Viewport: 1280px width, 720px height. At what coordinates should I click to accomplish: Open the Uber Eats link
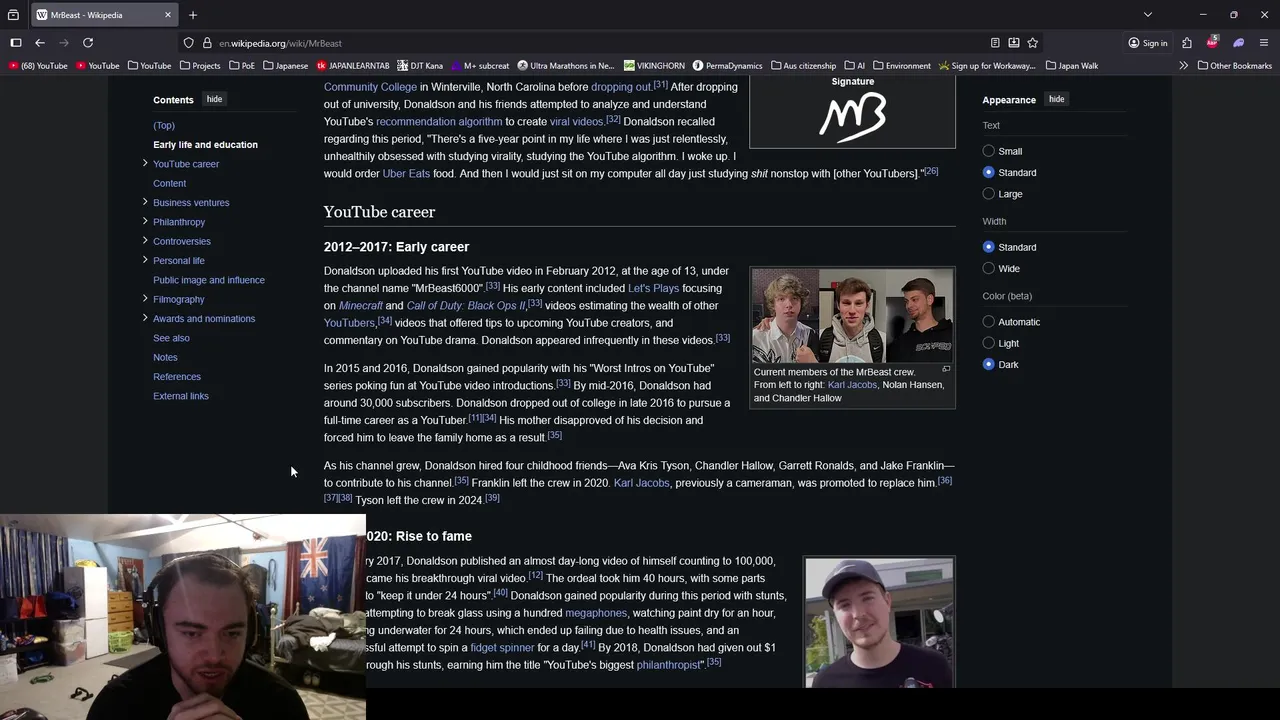406,174
